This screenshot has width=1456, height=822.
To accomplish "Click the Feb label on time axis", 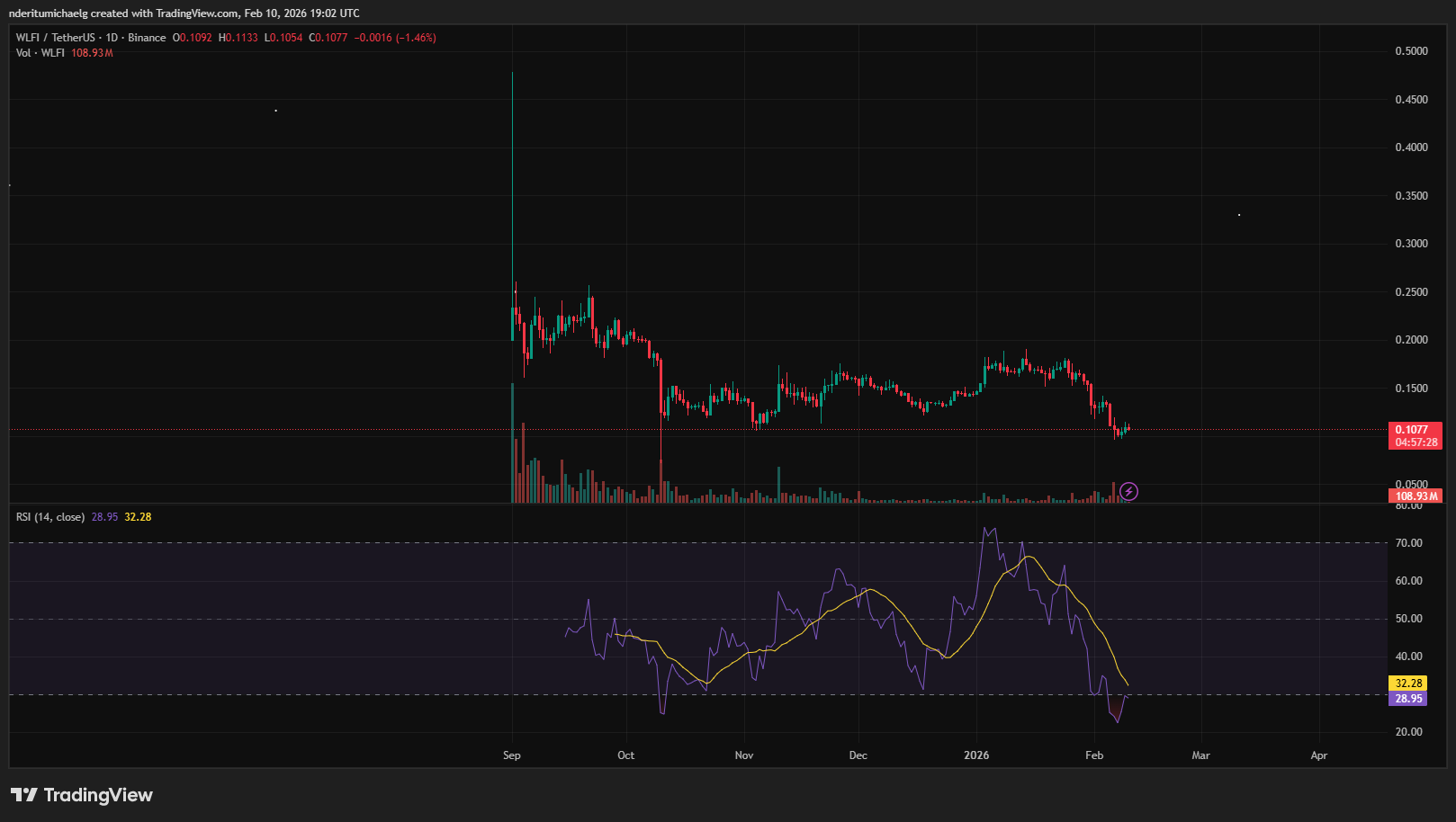I will (x=1094, y=755).
